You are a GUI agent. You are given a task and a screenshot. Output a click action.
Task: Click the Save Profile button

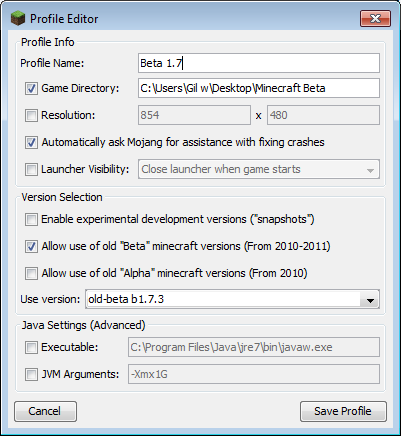point(343,411)
